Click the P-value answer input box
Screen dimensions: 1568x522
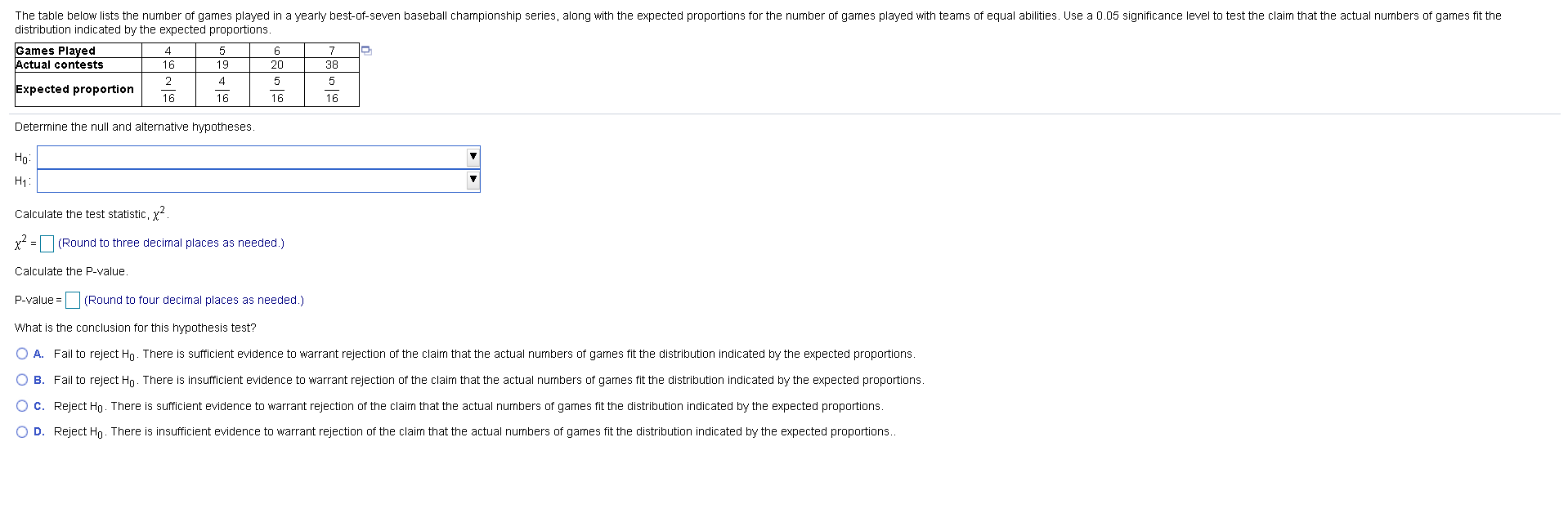click(x=73, y=300)
